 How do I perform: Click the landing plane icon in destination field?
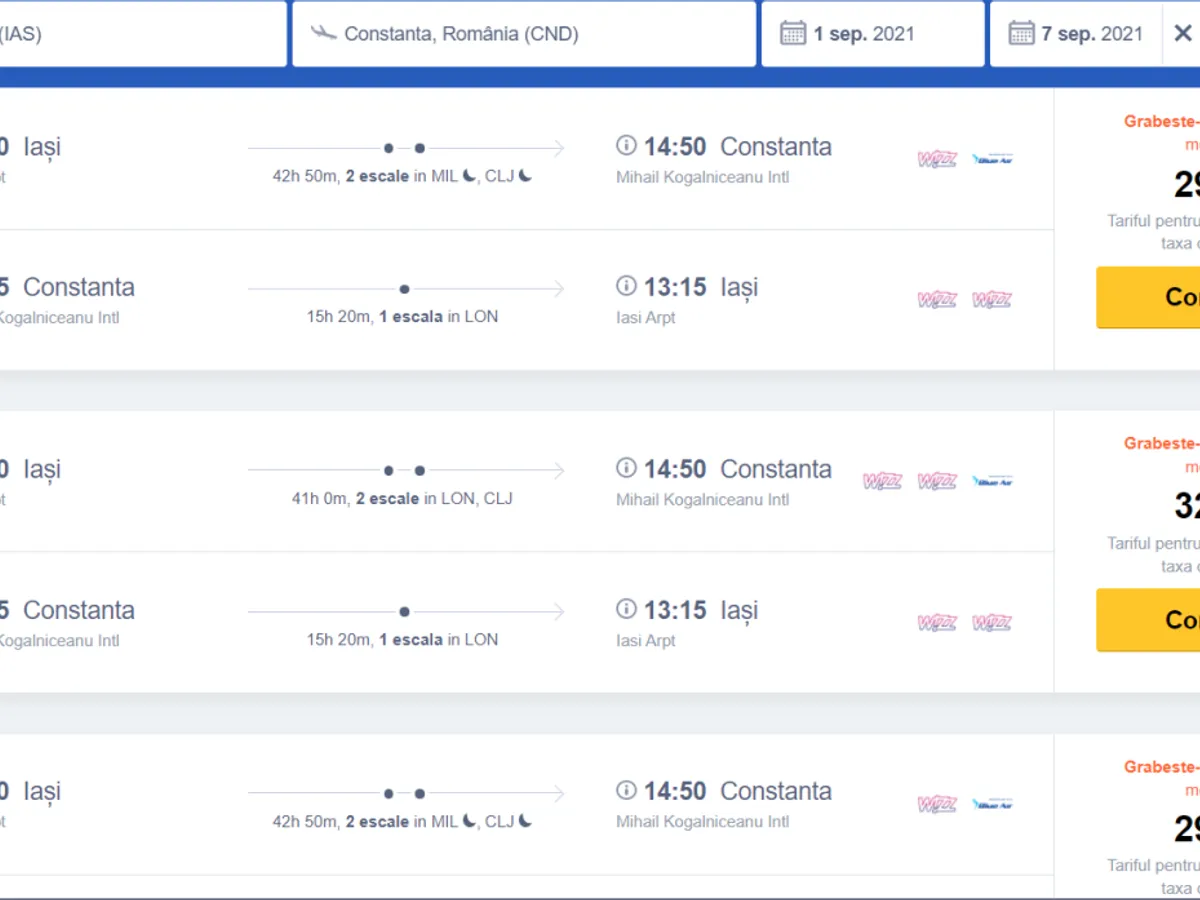pyautogui.click(x=323, y=33)
